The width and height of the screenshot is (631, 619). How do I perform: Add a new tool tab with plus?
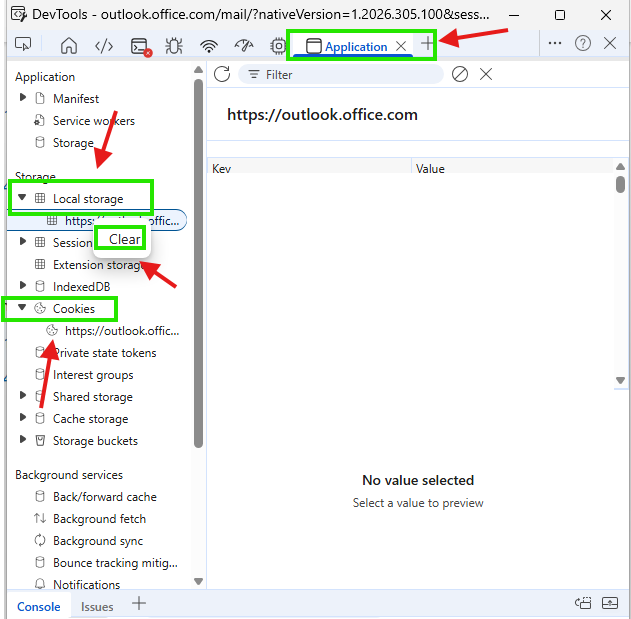(x=427, y=43)
